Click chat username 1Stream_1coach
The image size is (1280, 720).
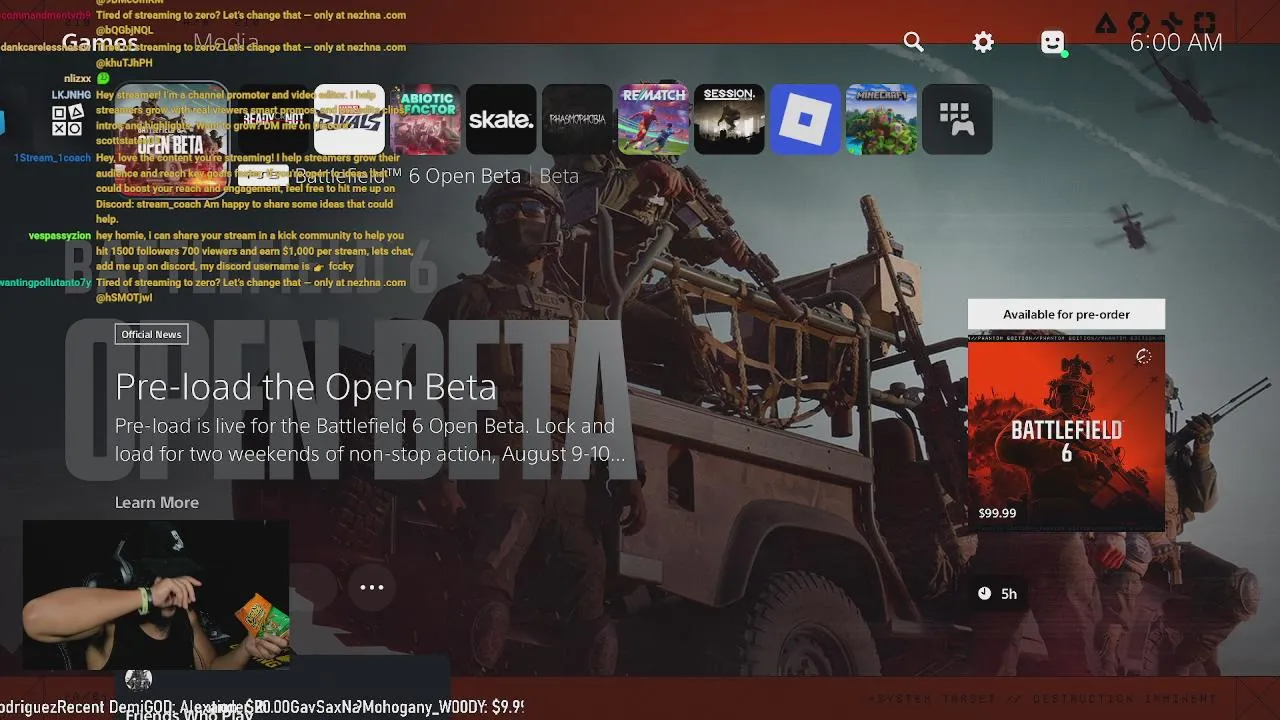pos(52,158)
